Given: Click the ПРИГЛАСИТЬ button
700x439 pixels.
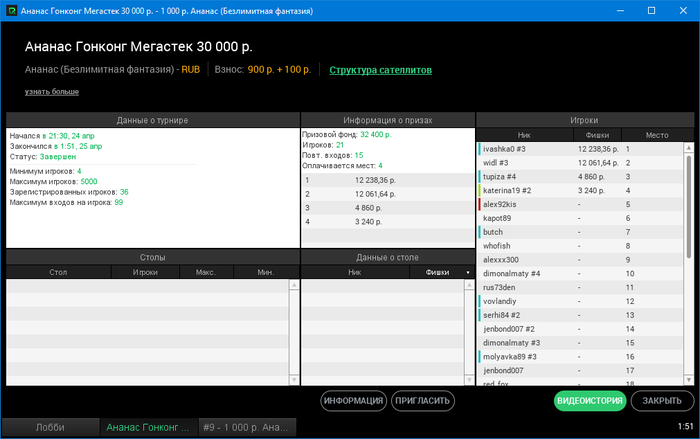Looking at the screenshot, I should pos(423,401).
